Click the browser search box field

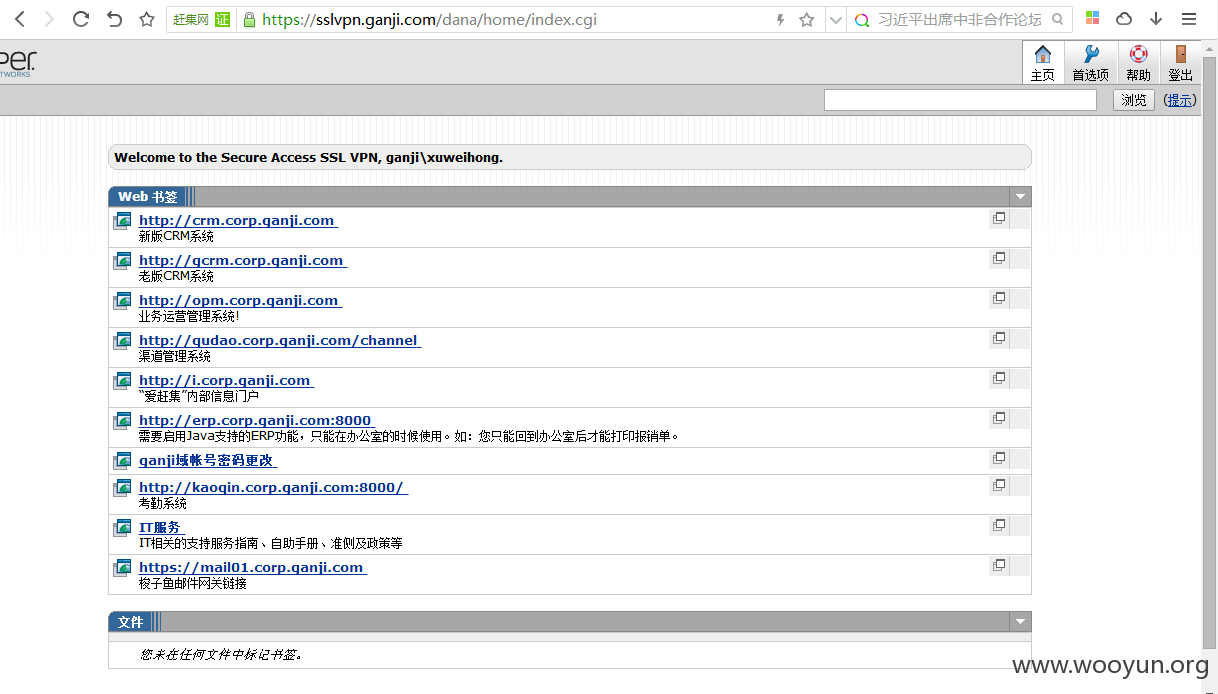pos(958,19)
